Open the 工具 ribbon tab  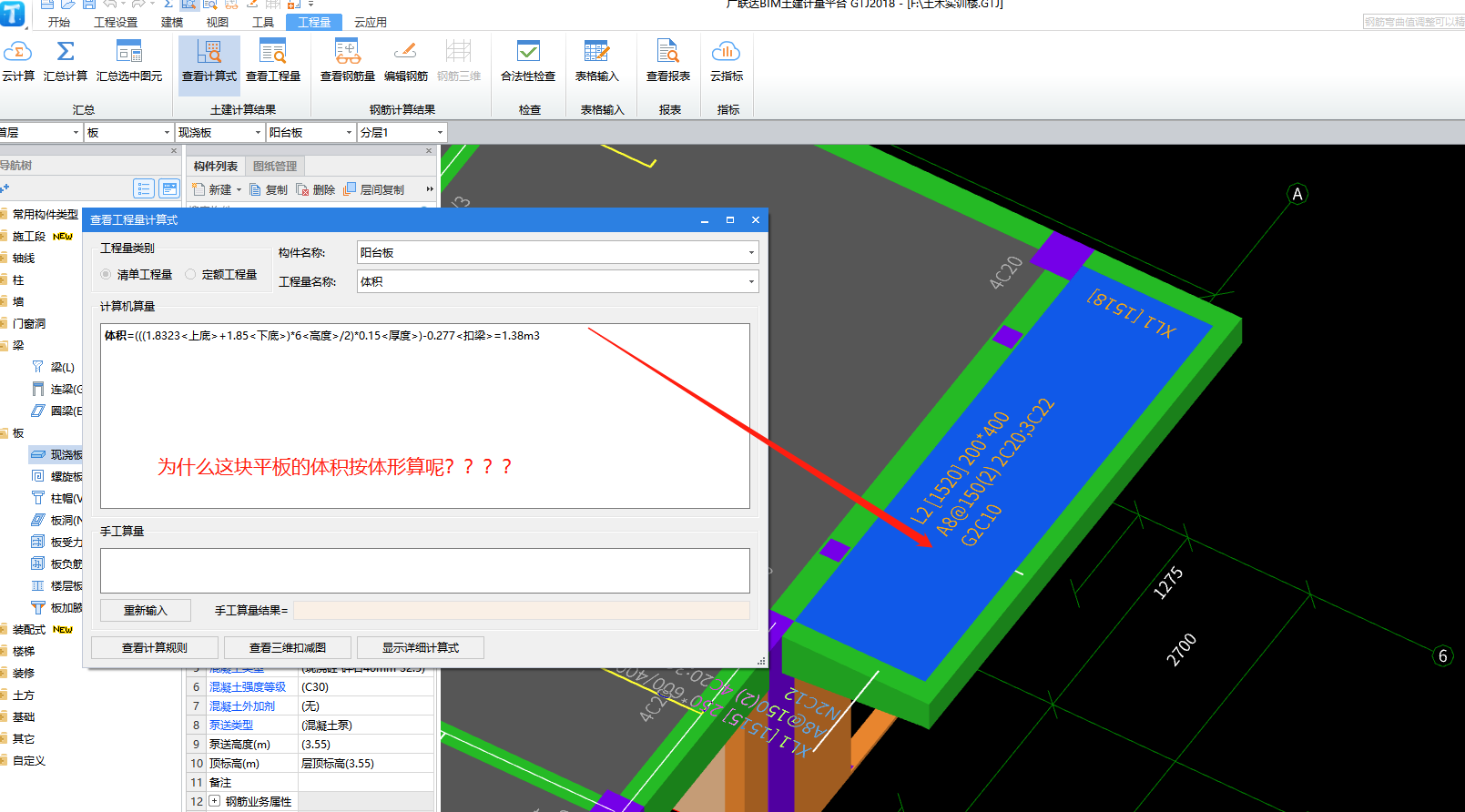pyautogui.click(x=263, y=22)
